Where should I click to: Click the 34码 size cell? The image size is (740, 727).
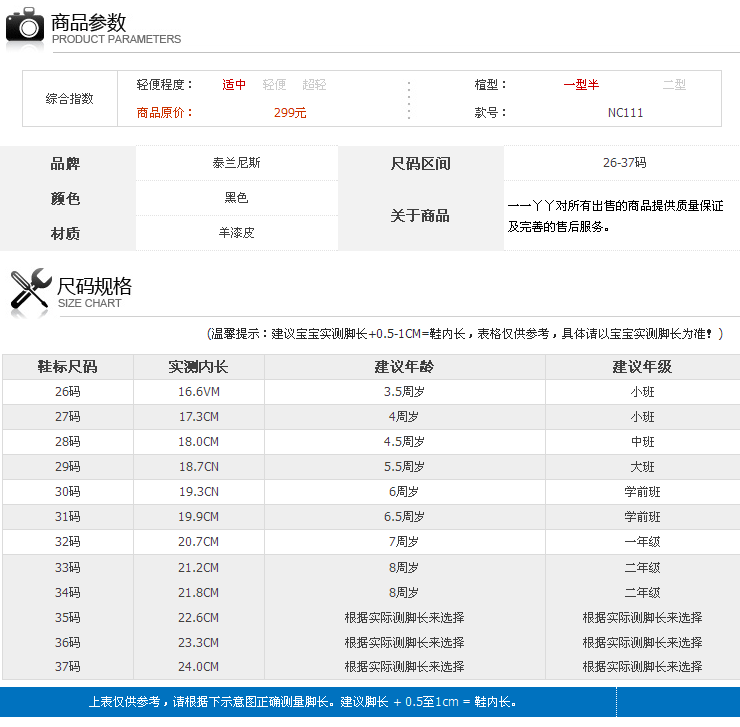click(67, 592)
